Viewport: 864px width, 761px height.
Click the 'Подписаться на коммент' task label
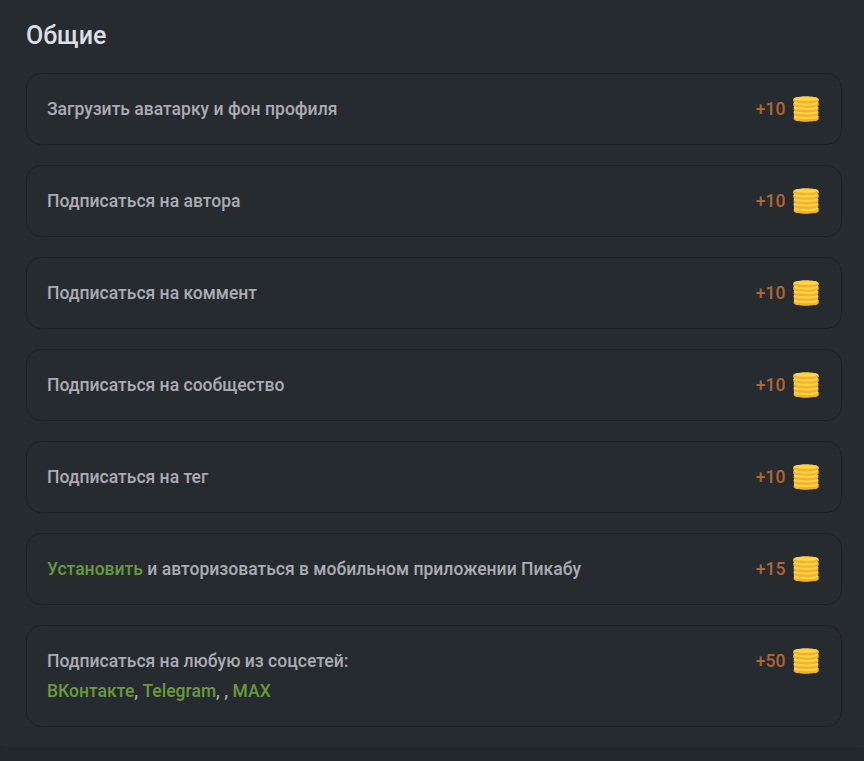click(152, 293)
